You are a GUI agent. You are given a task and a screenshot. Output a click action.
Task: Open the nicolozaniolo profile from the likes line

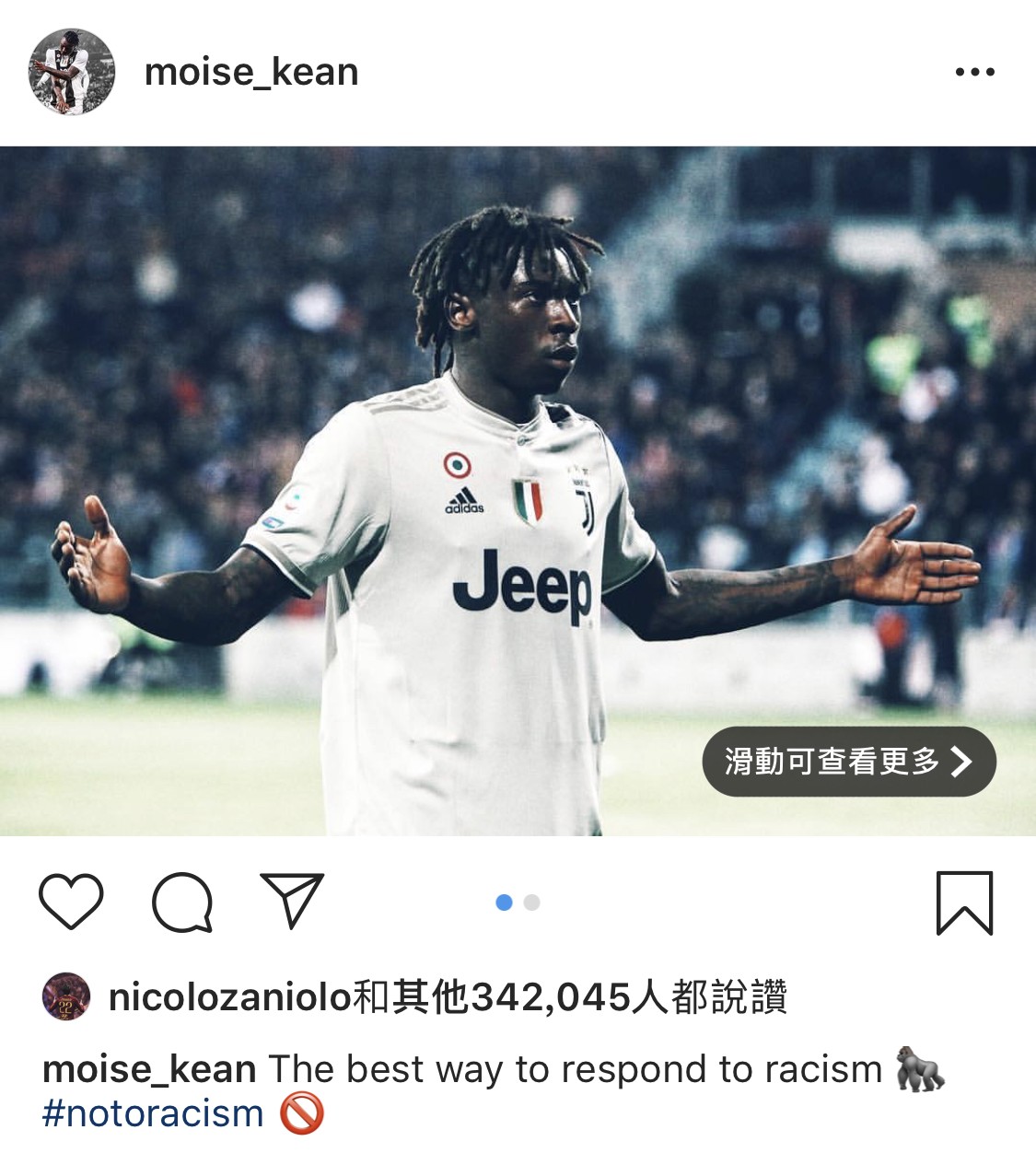tap(230, 997)
